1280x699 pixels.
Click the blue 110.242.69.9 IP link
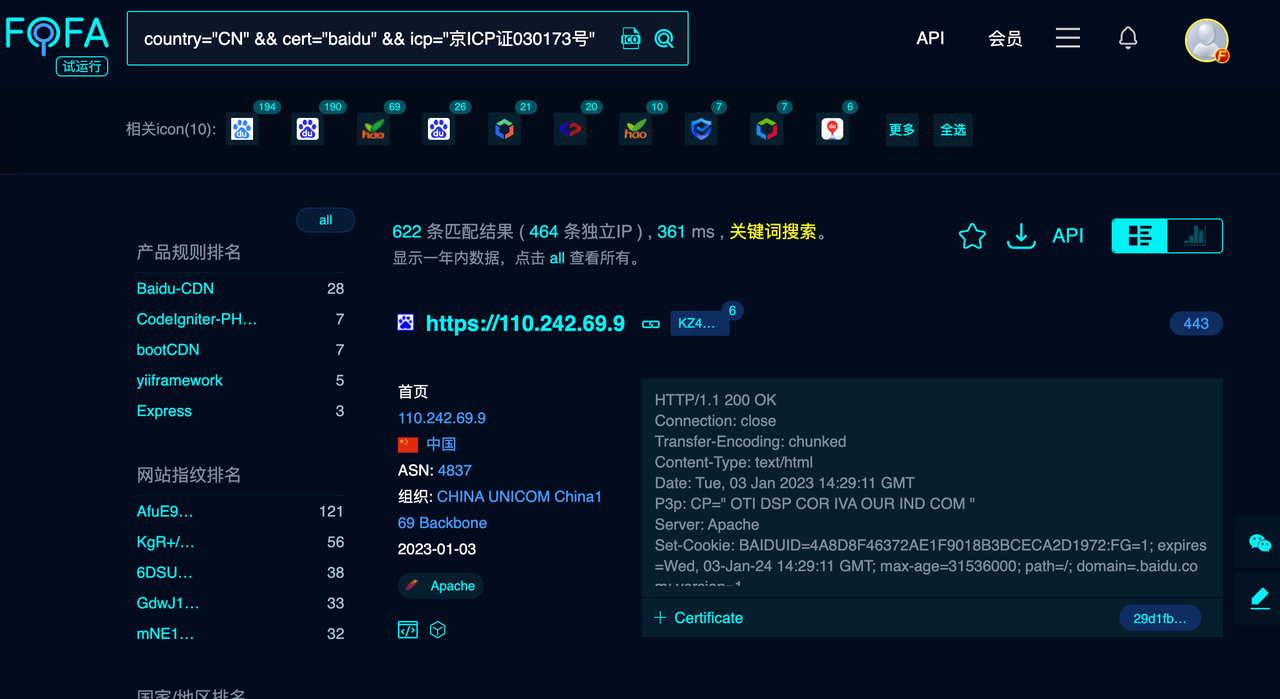pyautogui.click(x=442, y=418)
